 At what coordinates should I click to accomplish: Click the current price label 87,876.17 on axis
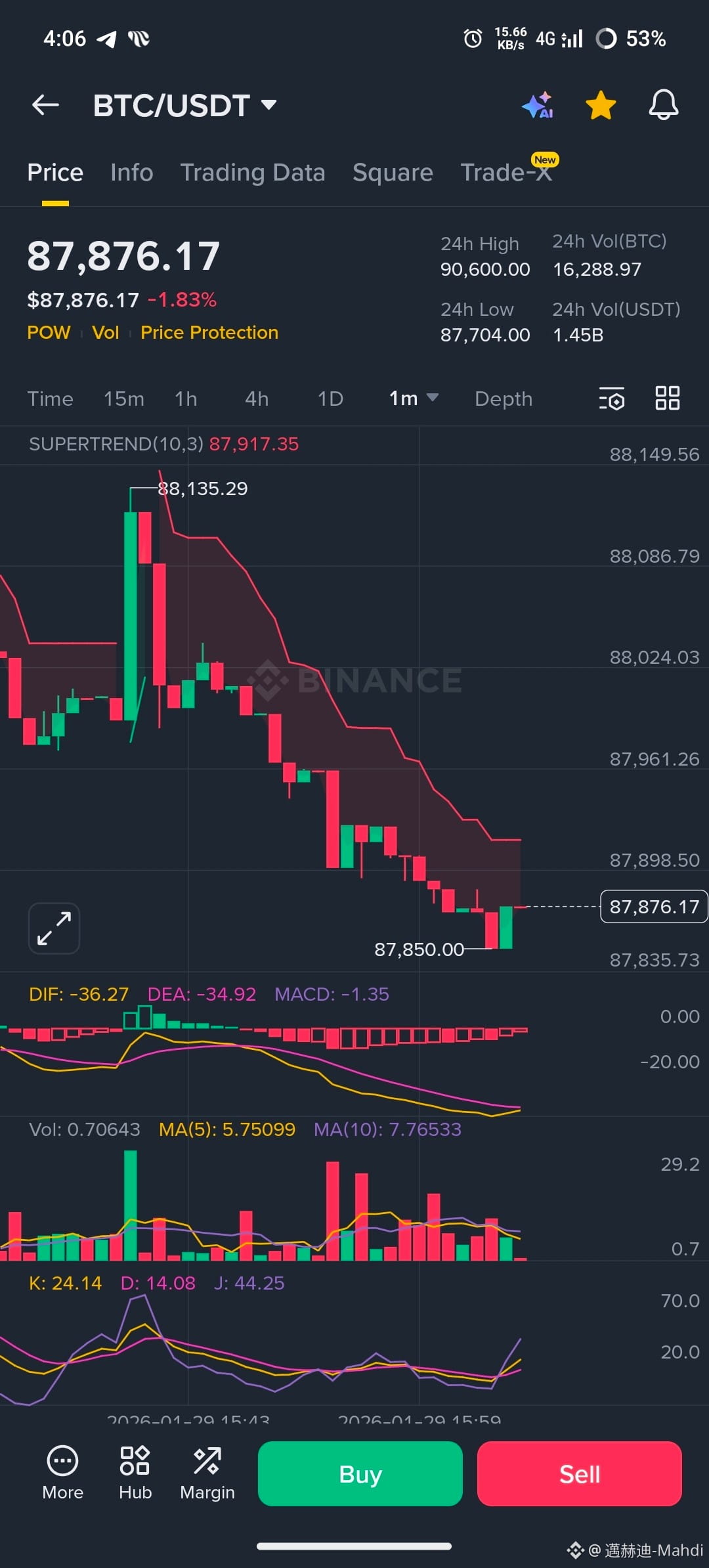(654, 907)
